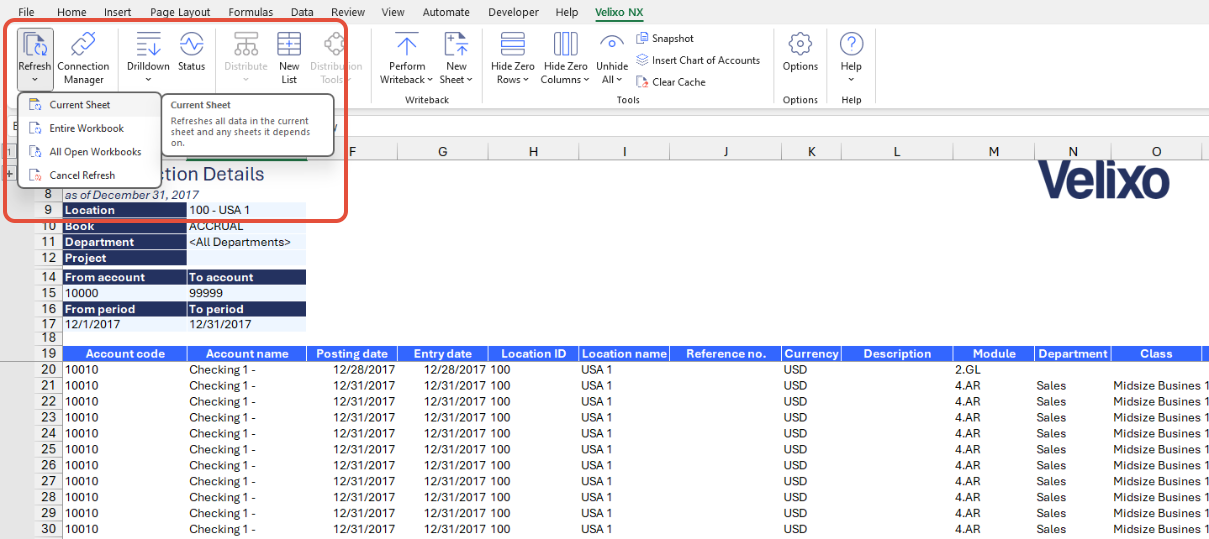
Task: Take a Snapshot
Action: tap(664, 38)
